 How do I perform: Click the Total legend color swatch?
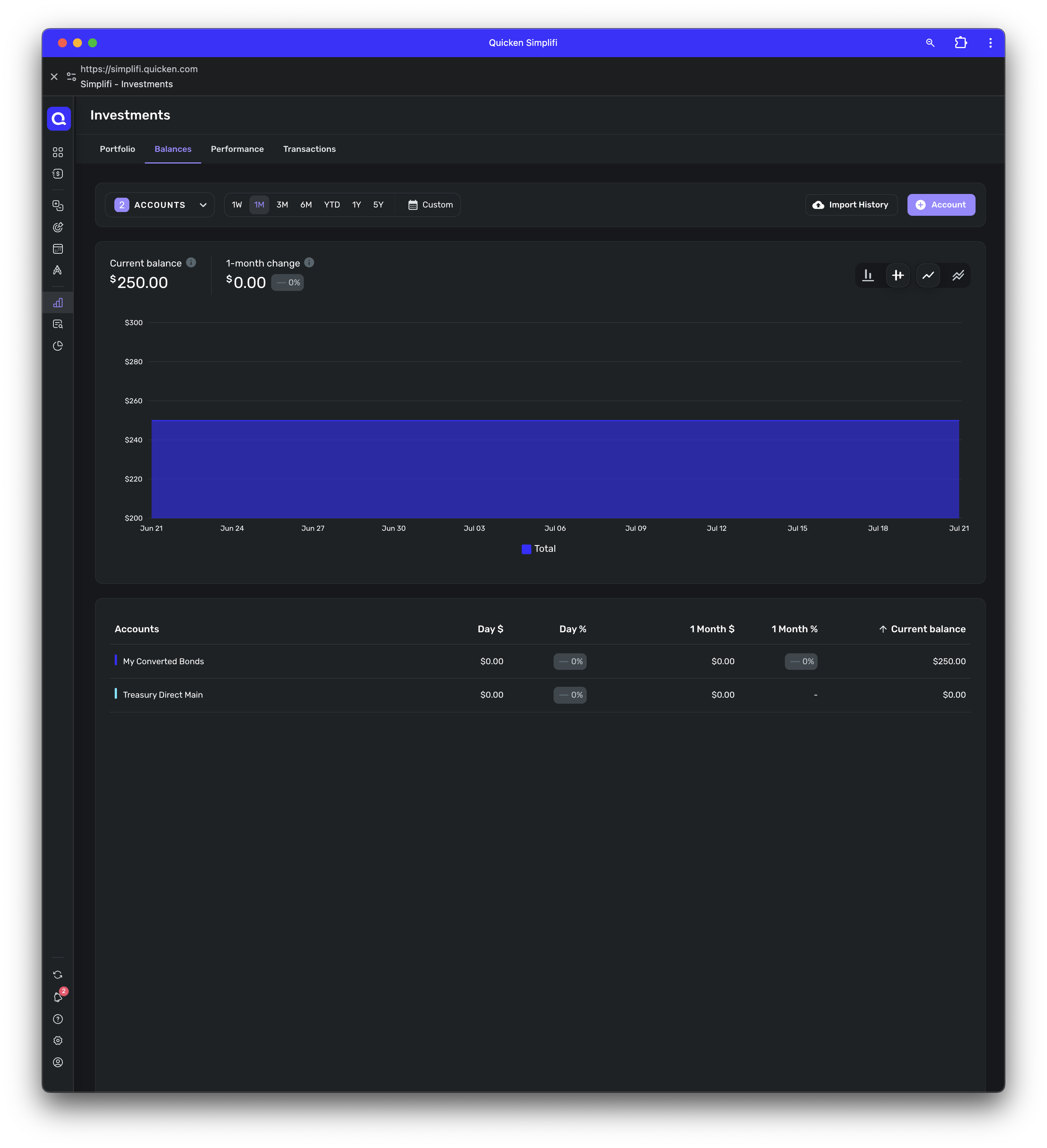tap(527, 549)
